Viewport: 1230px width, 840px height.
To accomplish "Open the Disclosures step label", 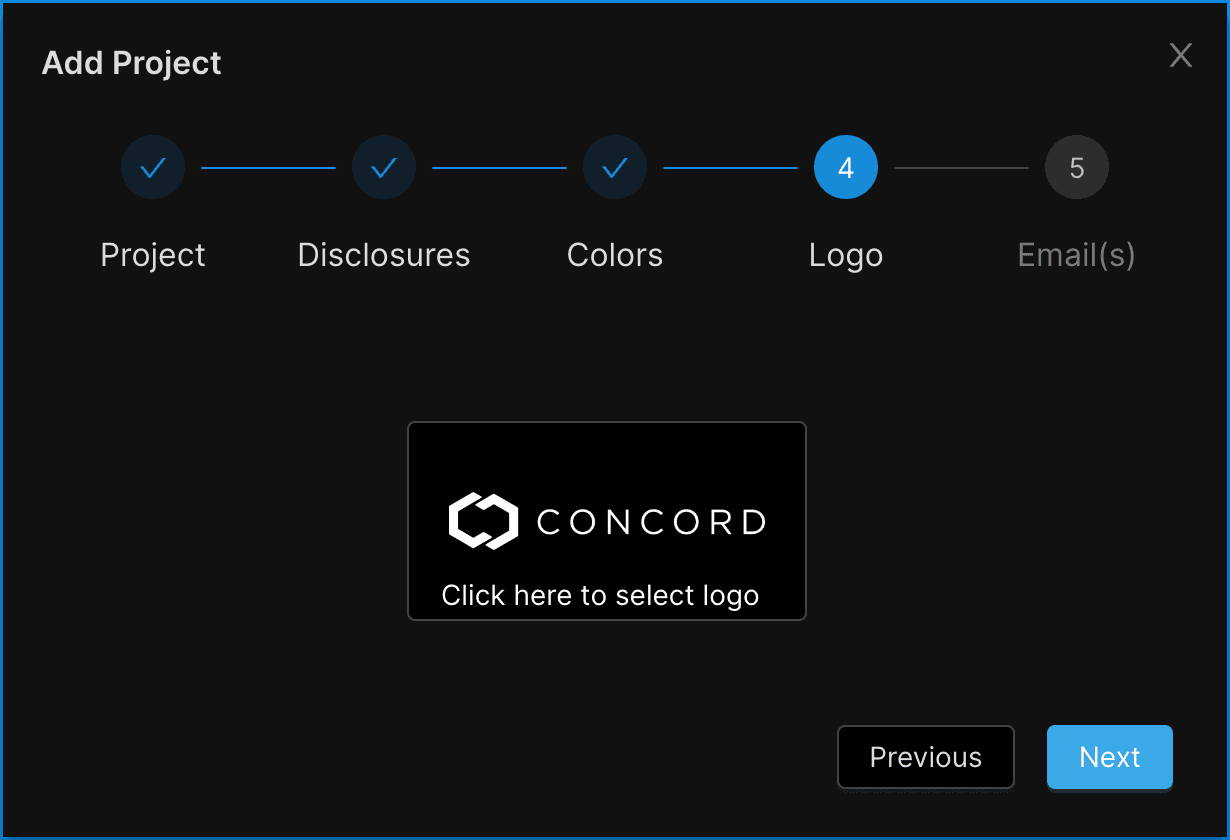I will (384, 255).
